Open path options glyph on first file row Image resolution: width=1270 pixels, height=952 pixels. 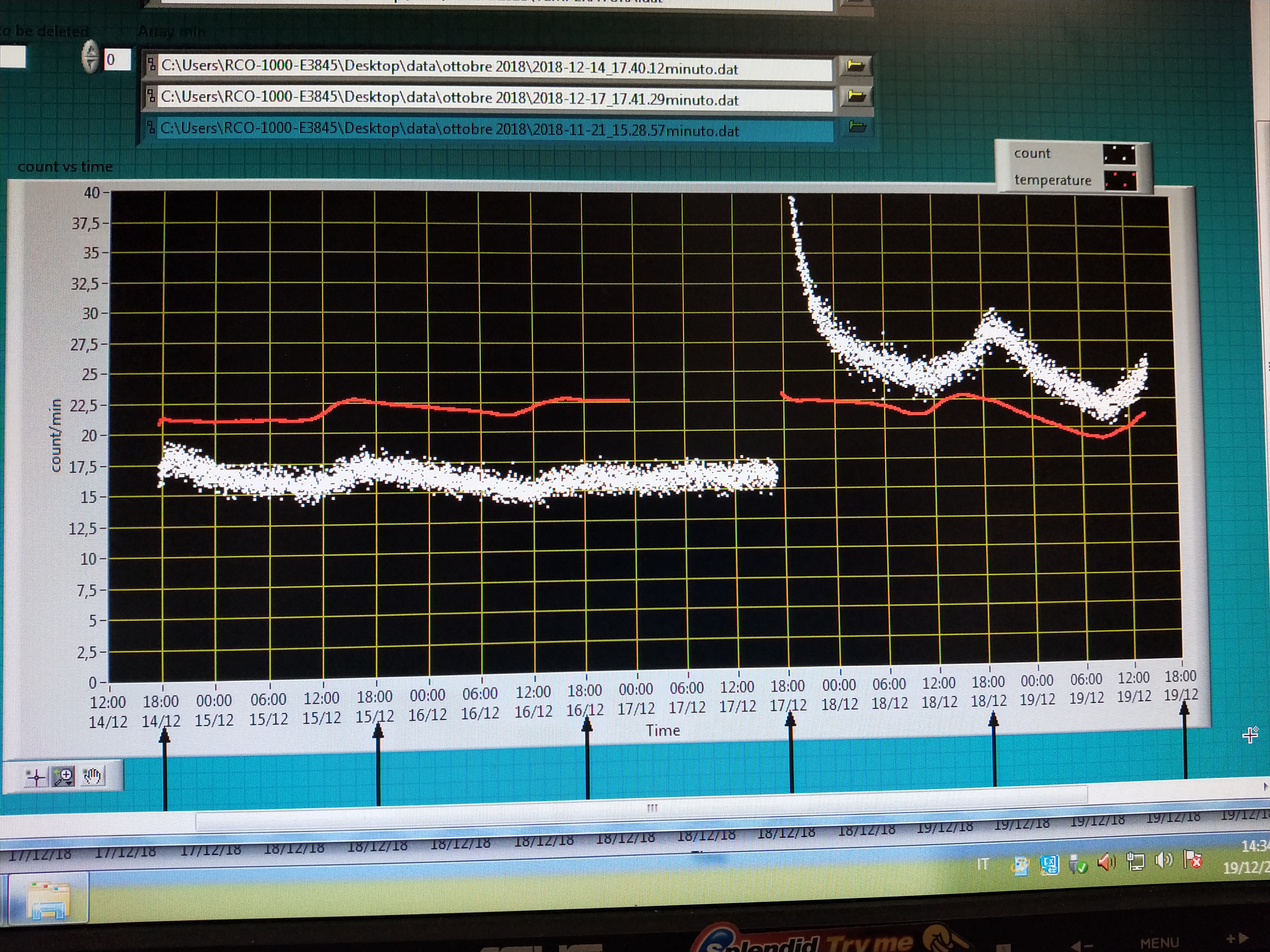tap(152, 64)
